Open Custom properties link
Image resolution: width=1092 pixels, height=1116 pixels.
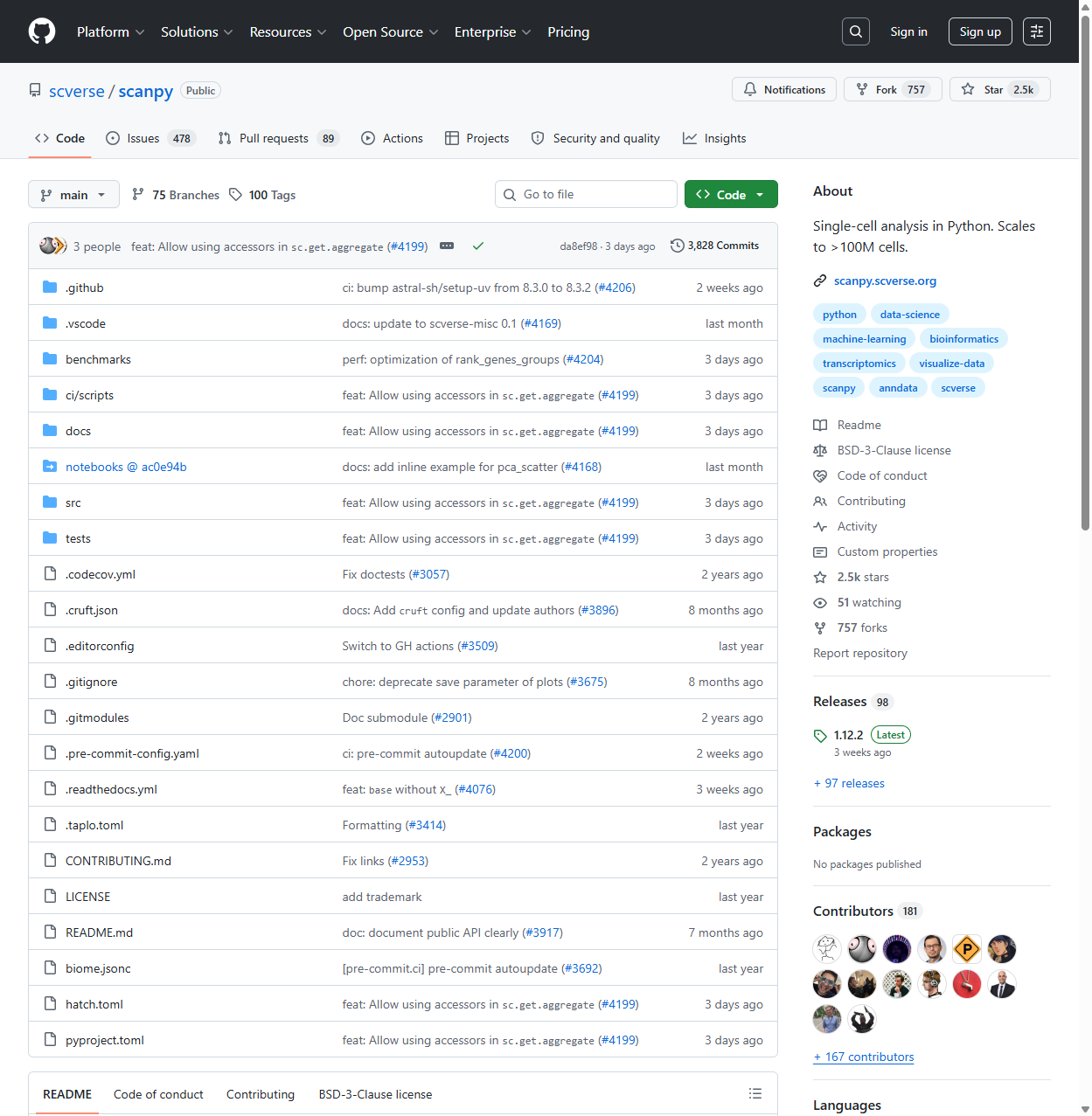(875, 551)
